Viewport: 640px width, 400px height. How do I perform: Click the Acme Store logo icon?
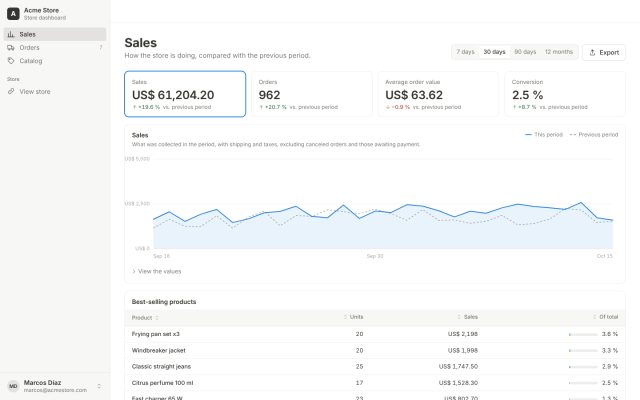[13, 13]
